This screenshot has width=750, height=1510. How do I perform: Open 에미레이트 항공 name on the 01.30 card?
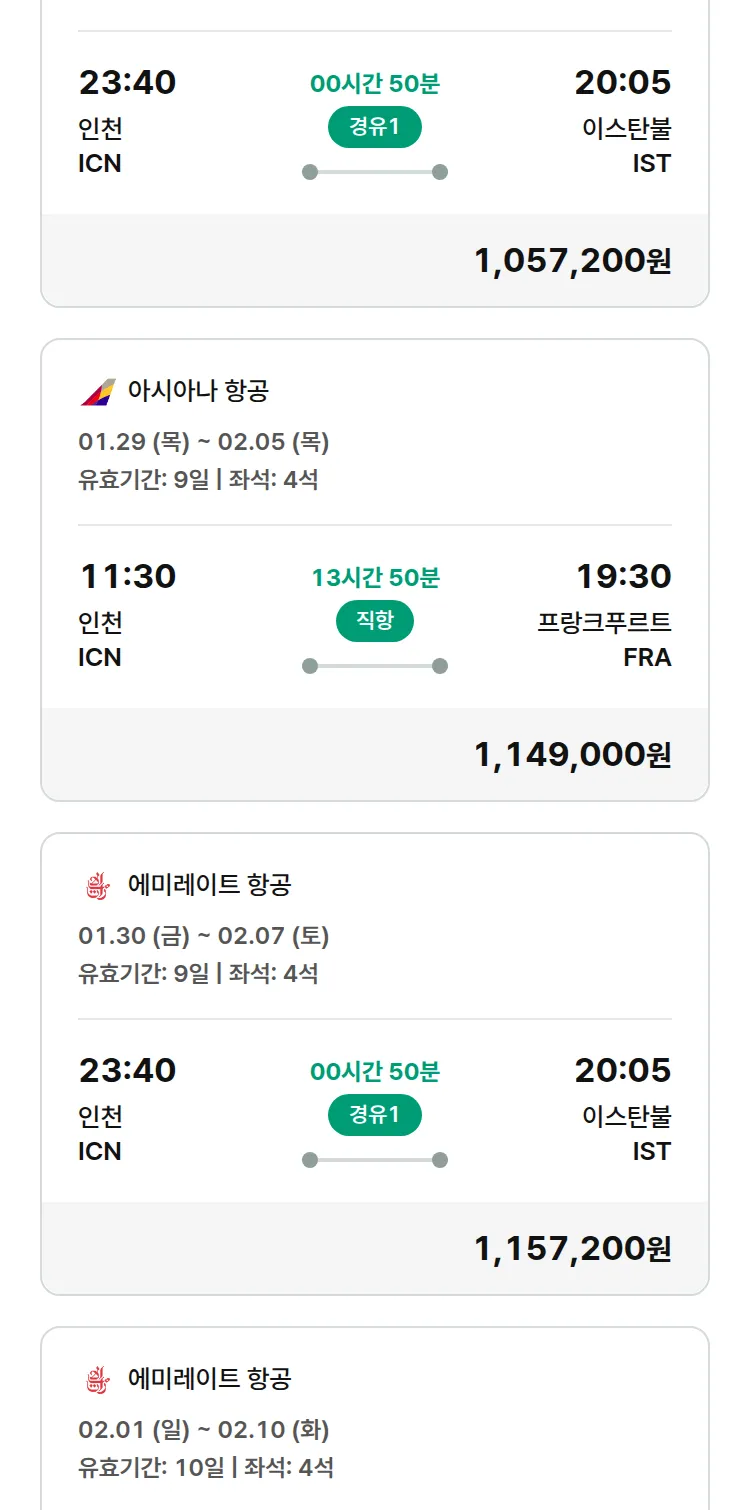point(210,885)
